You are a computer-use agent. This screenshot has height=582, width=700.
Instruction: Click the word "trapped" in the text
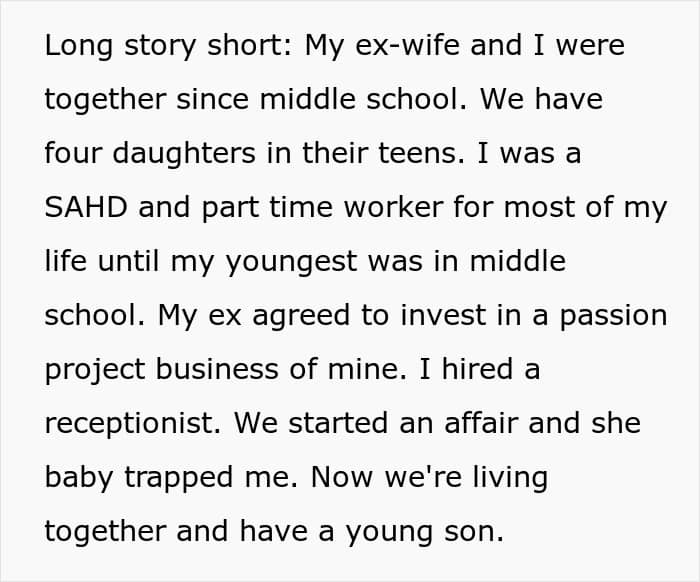[179, 478]
